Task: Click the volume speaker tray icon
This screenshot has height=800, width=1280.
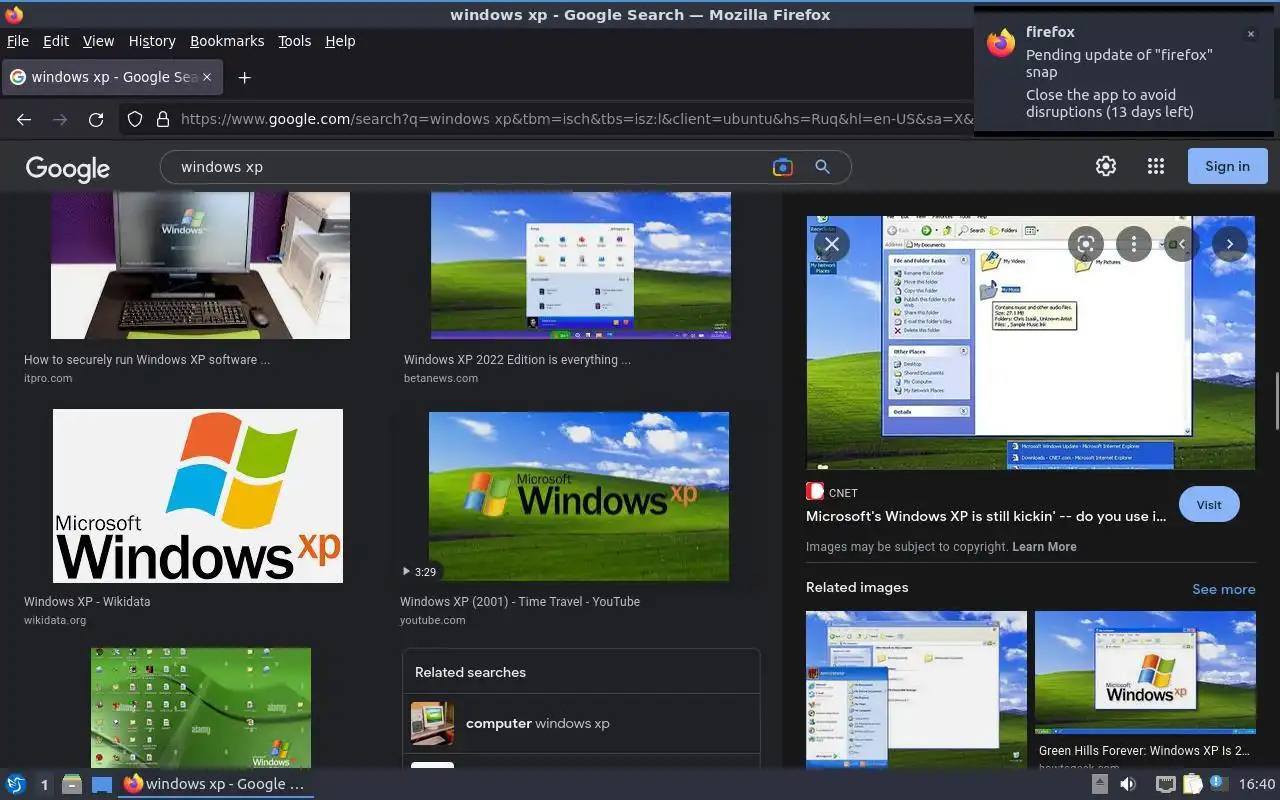Action: click(1128, 784)
